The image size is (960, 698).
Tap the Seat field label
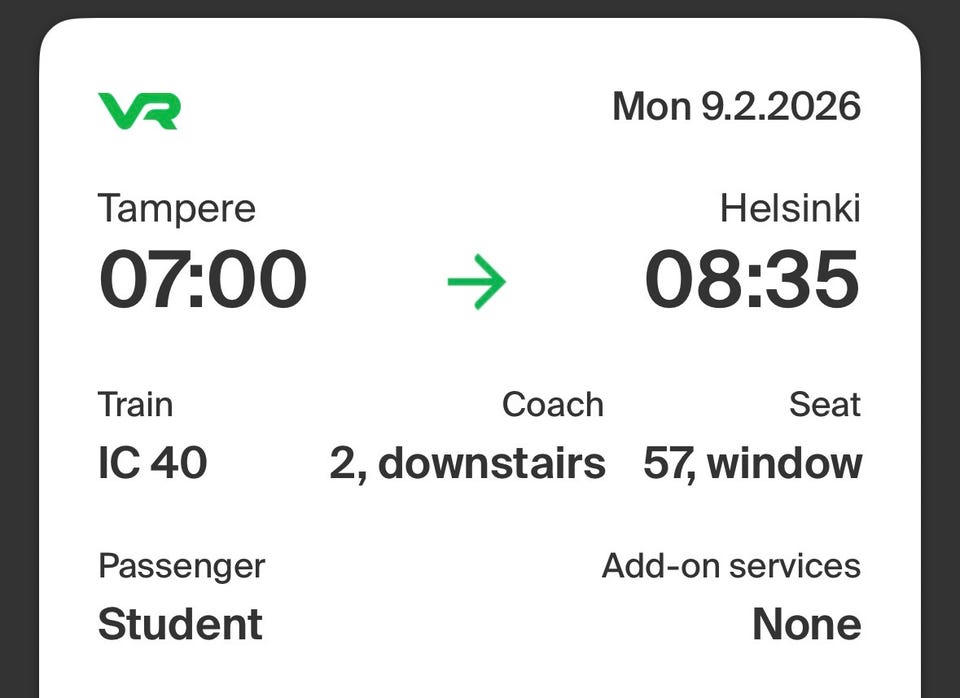pos(825,405)
